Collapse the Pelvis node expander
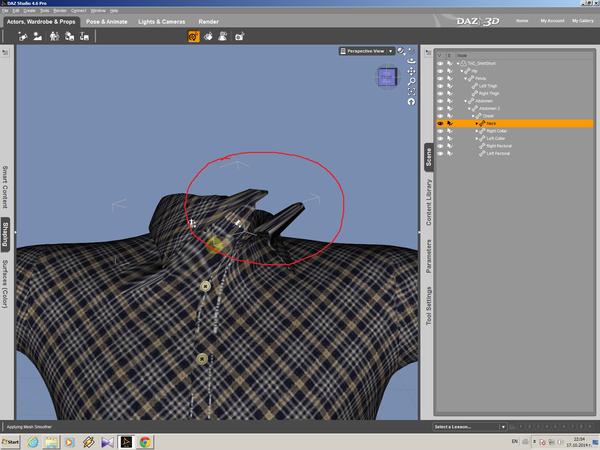The height and width of the screenshot is (450, 600). point(466,78)
